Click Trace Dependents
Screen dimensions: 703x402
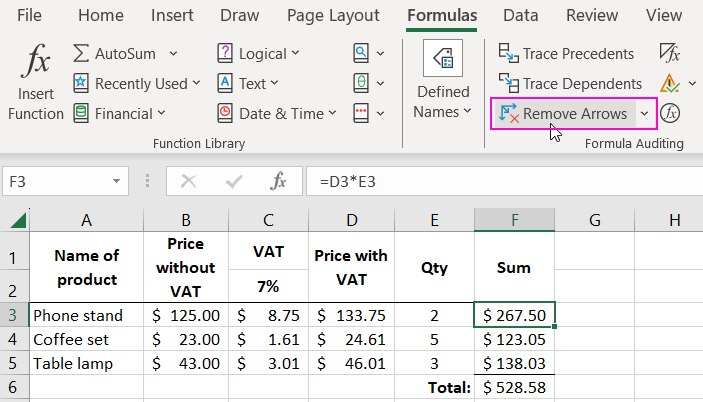(570, 84)
